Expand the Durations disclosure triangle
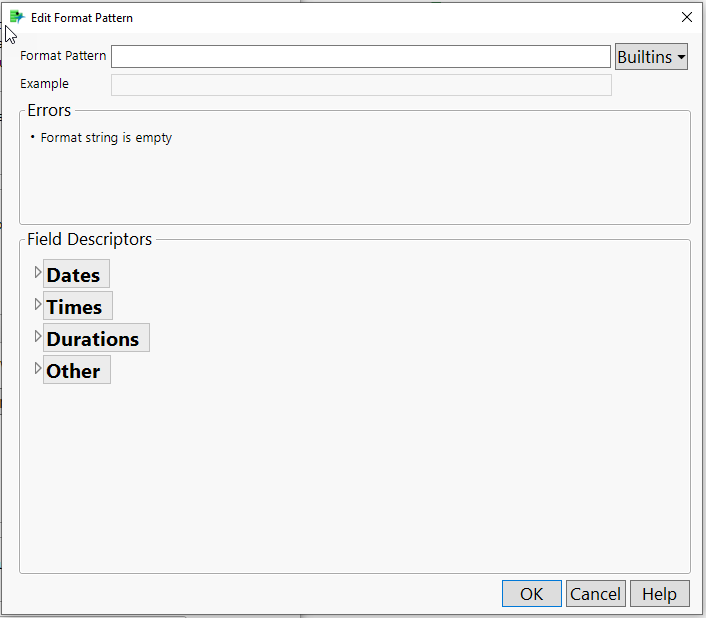The width and height of the screenshot is (706, 618). [38, 337]
